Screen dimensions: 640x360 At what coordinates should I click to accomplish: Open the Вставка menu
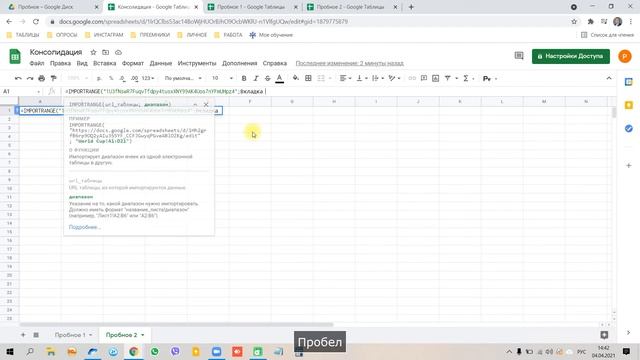(104, 63)
